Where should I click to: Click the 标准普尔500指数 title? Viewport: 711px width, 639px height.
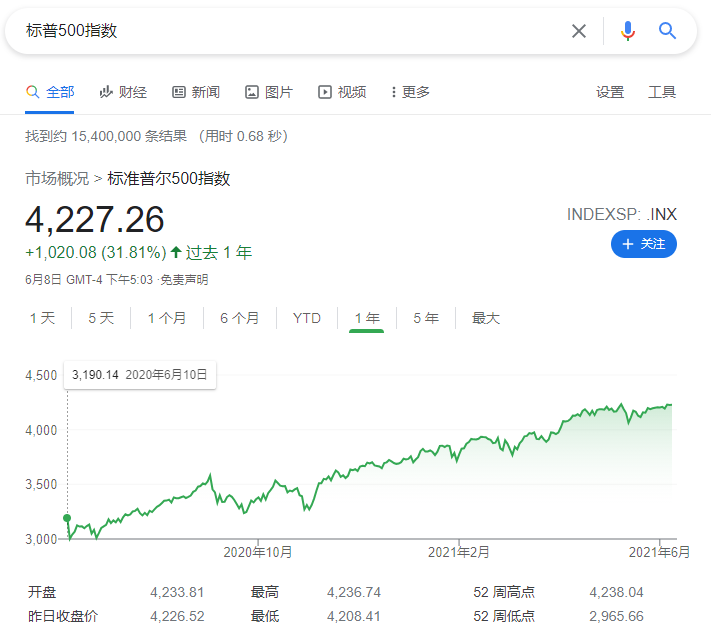point(169,178)
